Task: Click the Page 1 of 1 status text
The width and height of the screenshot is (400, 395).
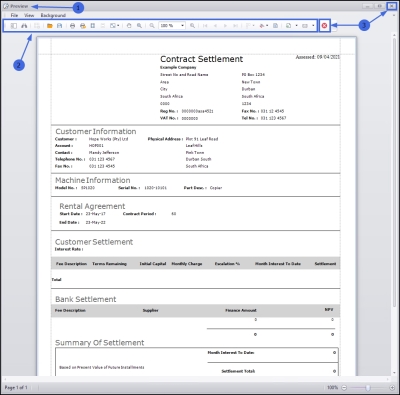Action: pos(16,388)
